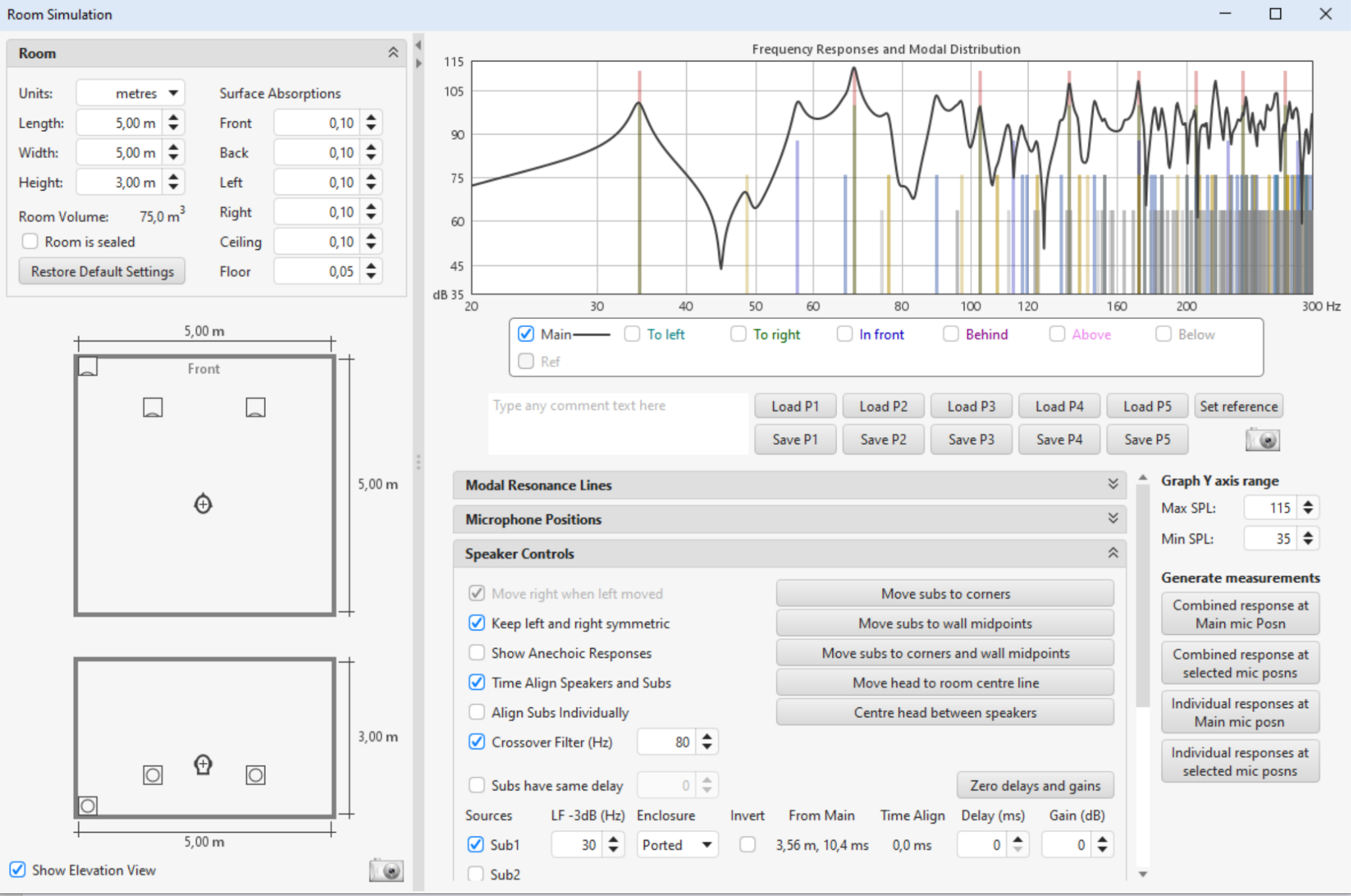Enable the To right trace
Image resolution: width=1351 pixels, height=896 pixels.
coord(738,334)
